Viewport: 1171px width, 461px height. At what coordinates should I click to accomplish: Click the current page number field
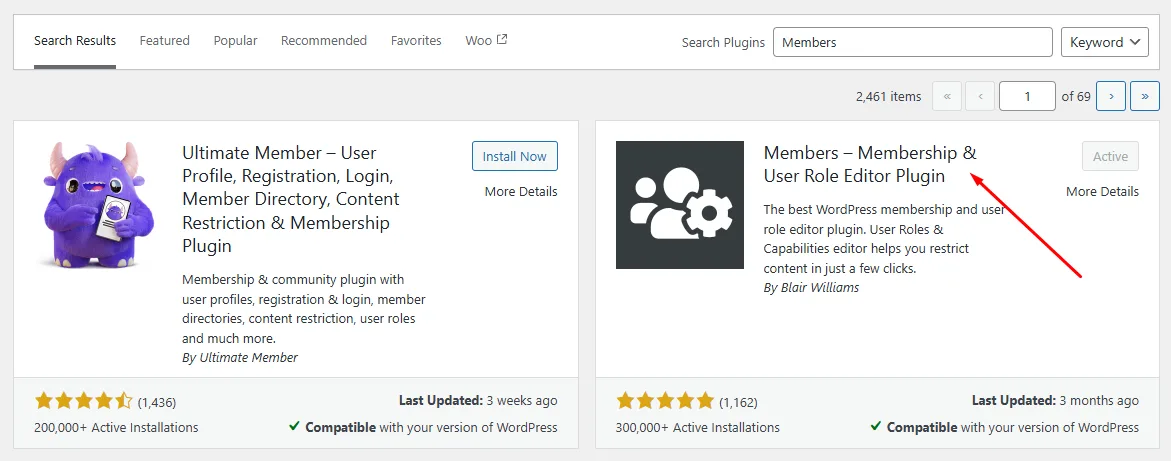1027,96
